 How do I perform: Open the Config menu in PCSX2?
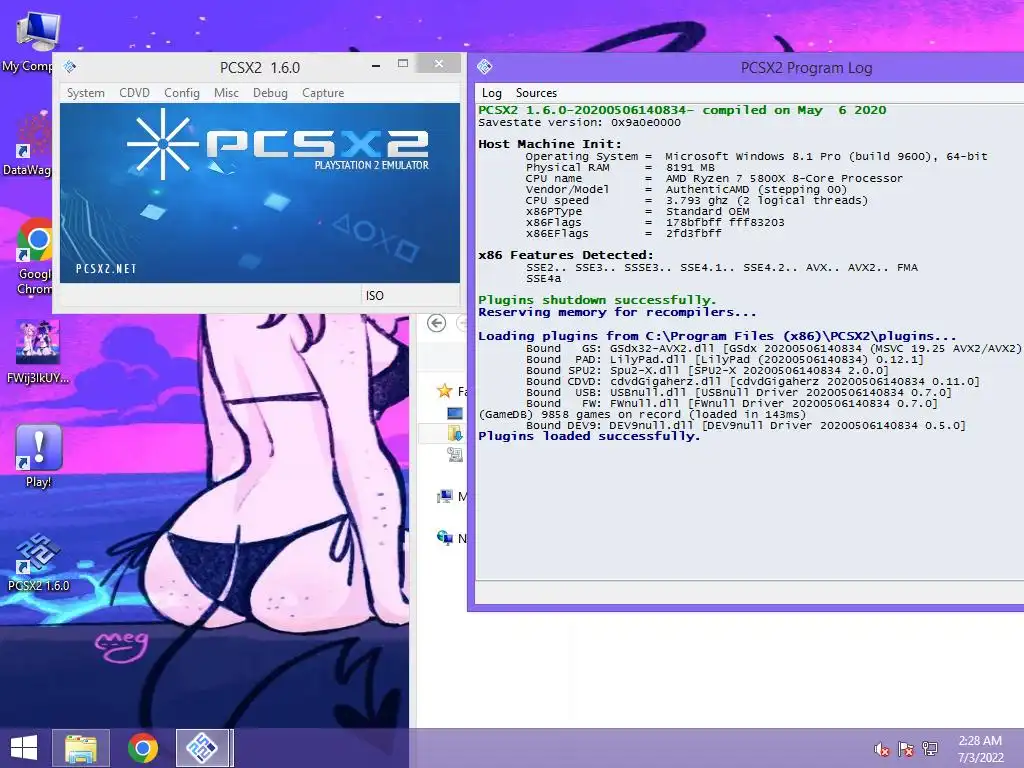pos(182,93)
